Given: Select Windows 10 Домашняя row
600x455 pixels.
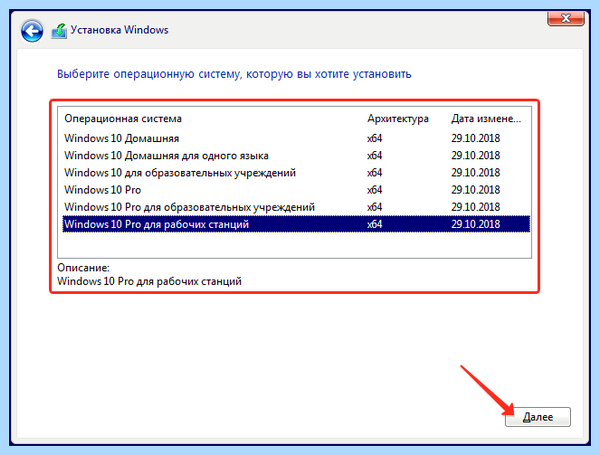Looking at the screenshot, I should point(296,138).
